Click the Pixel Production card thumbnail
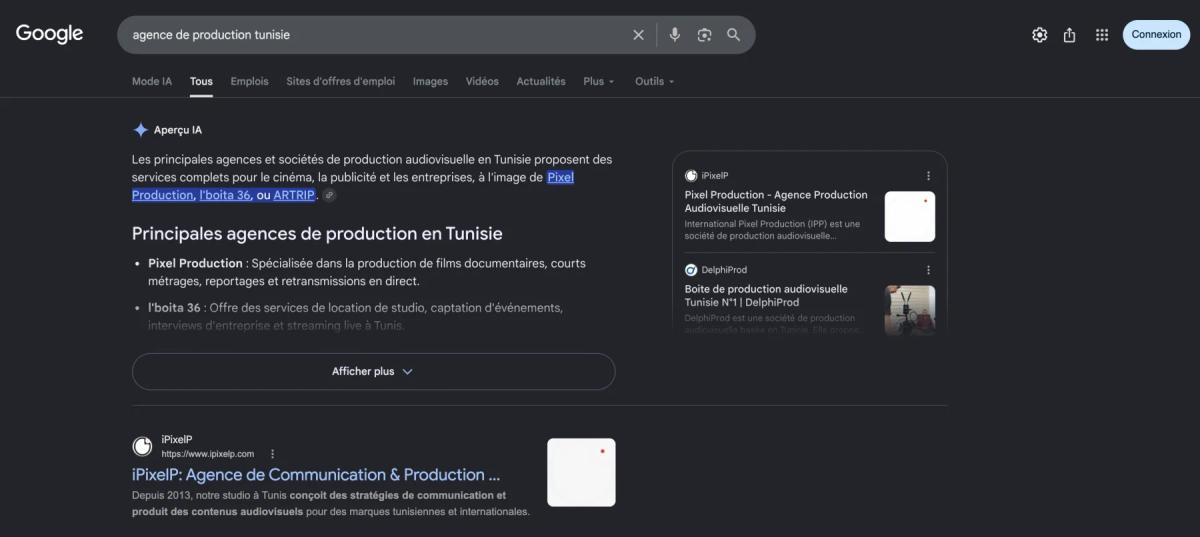The image size is (1200, 537). (910, 217)
